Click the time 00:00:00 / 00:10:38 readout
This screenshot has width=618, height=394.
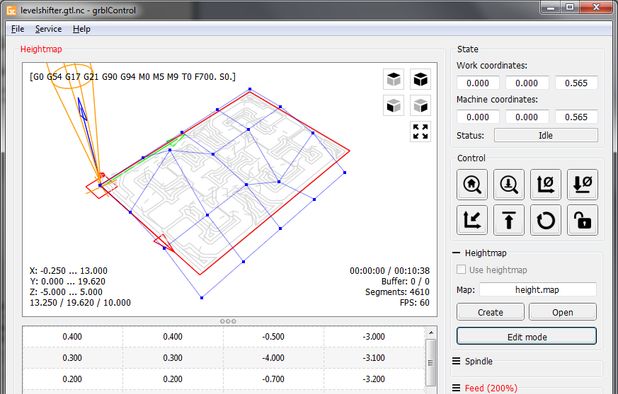389,271
